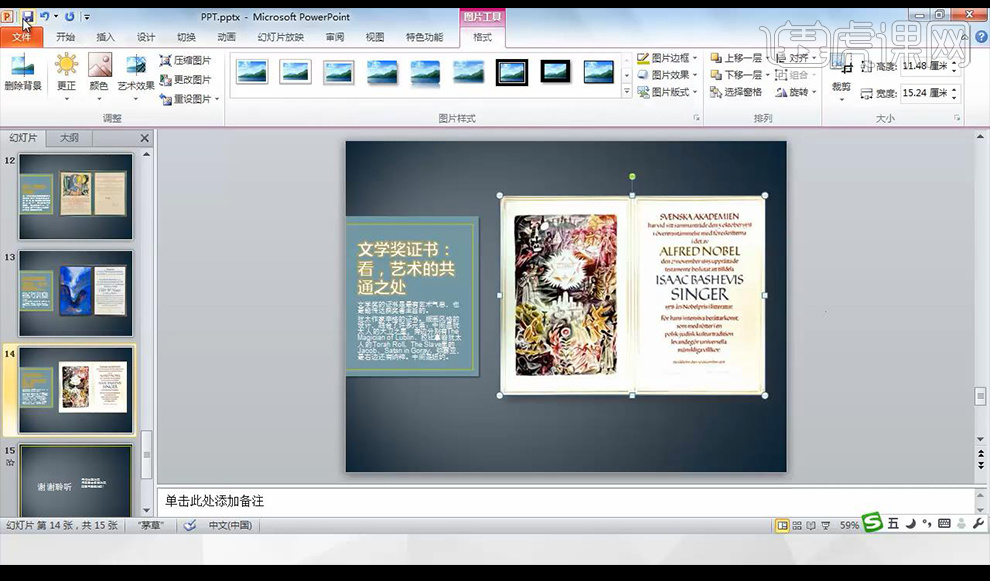Click the 中文(中国) language indicator

[230, 525]
